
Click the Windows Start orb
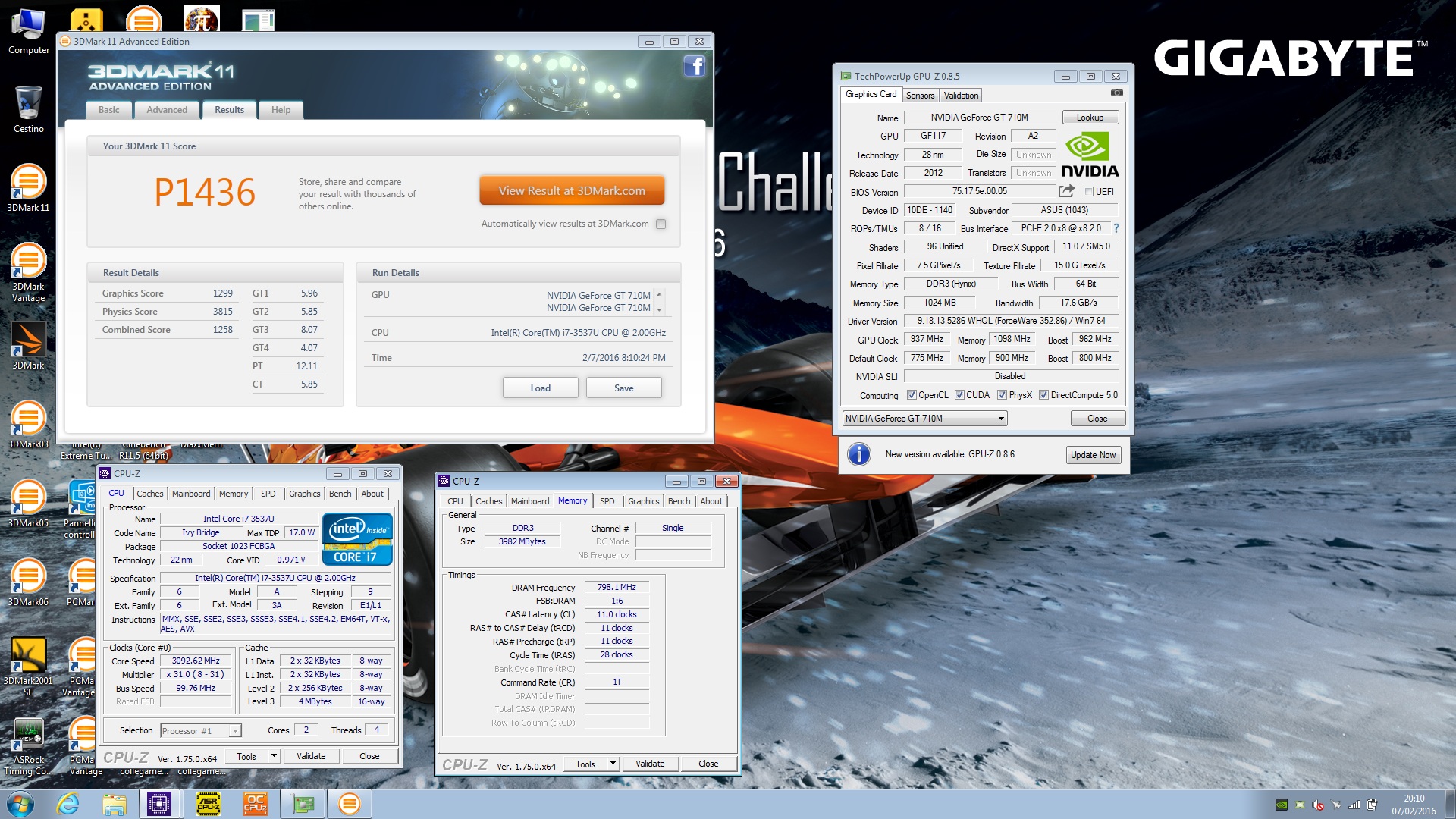pos(20,804)
